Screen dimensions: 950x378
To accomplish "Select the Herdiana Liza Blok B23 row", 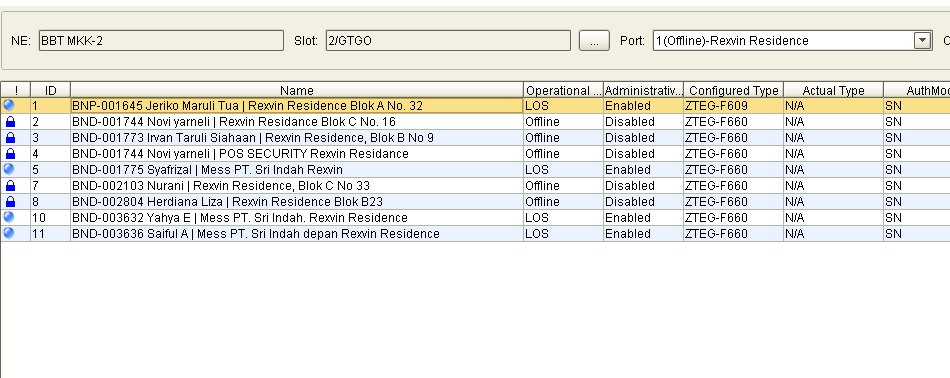I will click(475, 202).
